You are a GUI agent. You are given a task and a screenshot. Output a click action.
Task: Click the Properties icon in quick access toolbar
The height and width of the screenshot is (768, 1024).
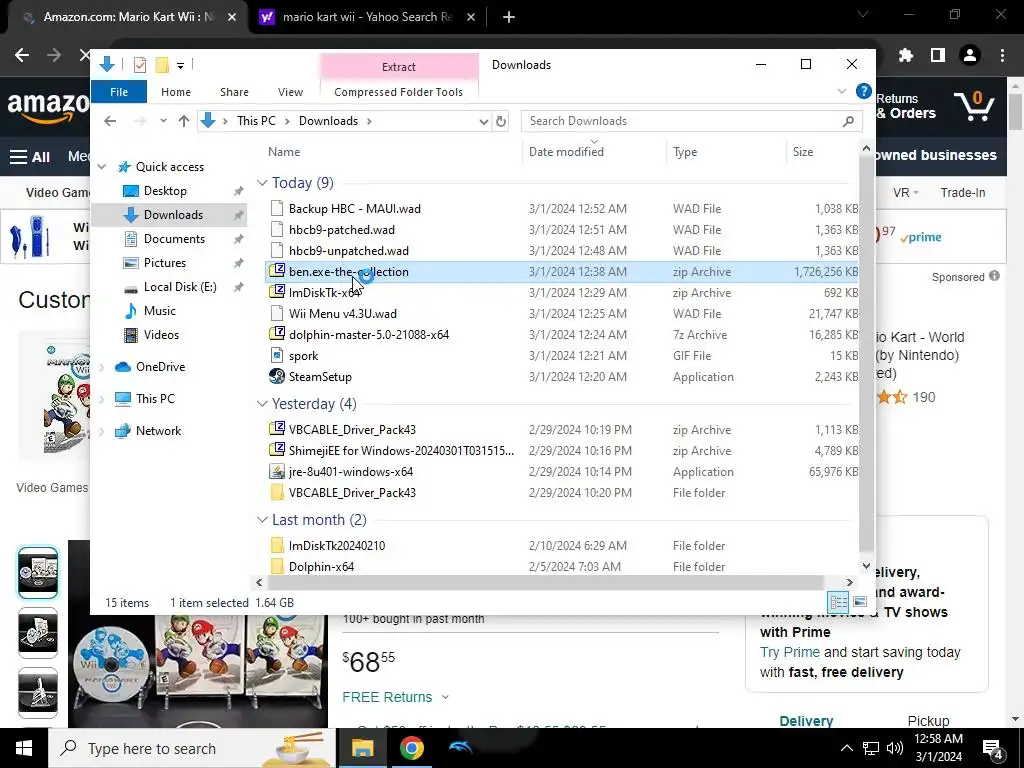139,65
